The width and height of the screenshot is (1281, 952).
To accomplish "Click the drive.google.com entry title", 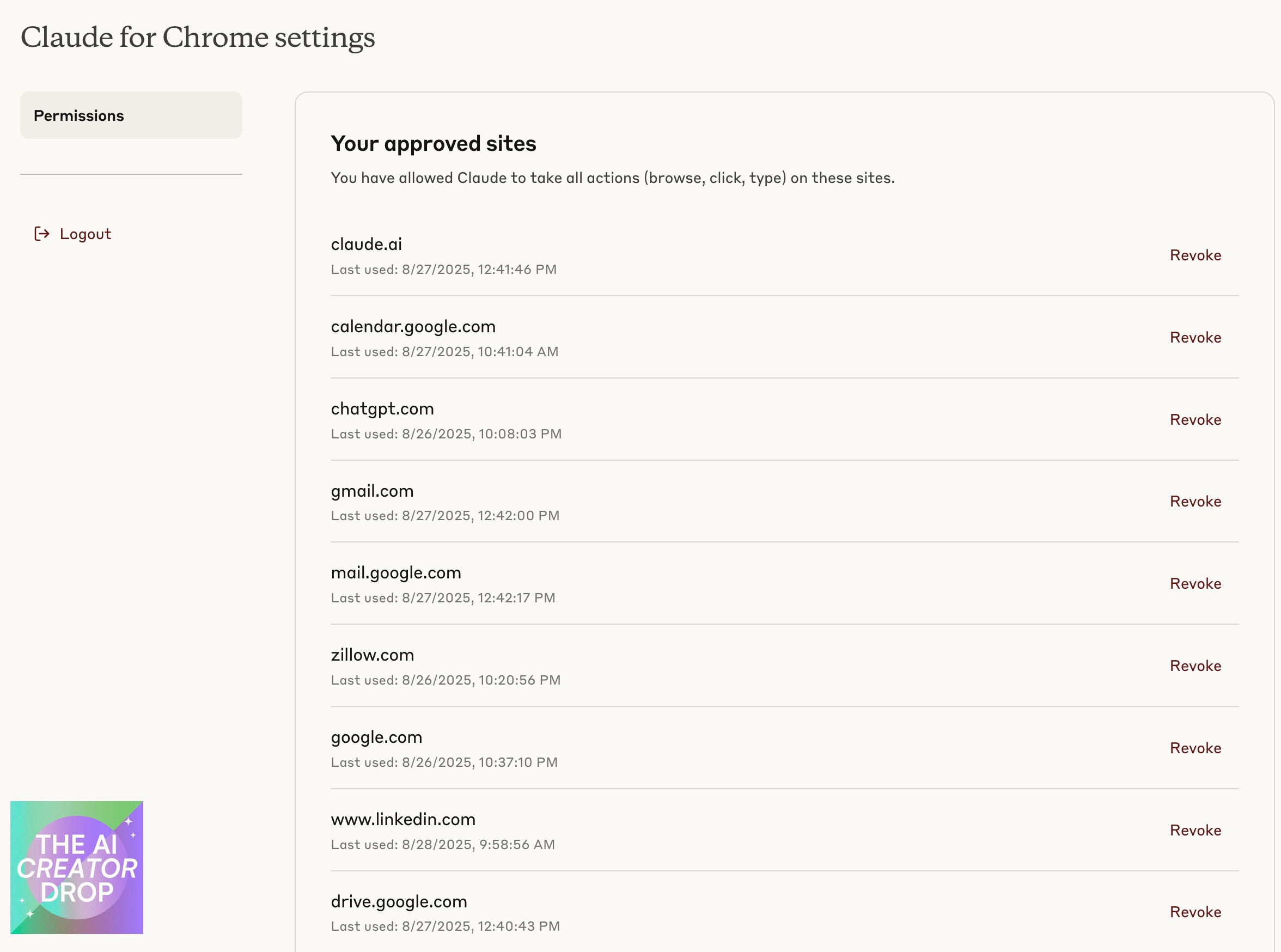I will coord(399,902).
